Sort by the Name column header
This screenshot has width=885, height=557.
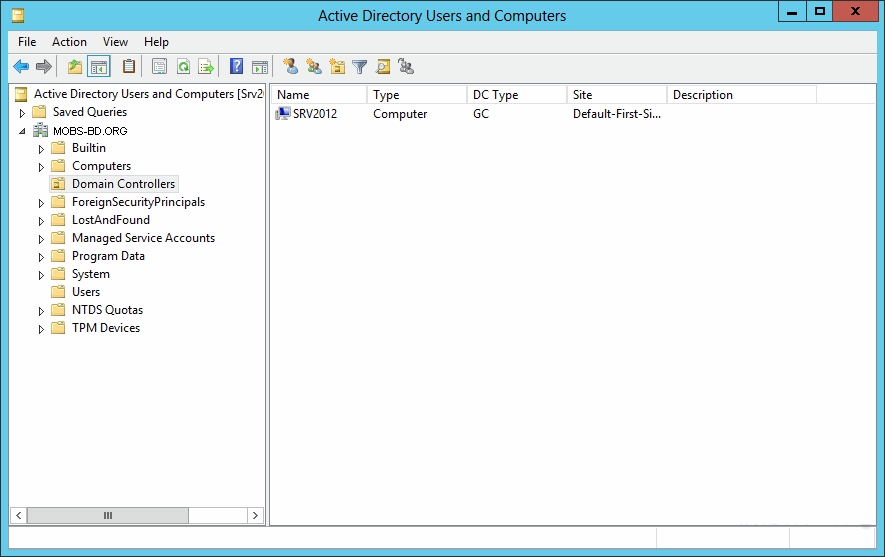319,95
